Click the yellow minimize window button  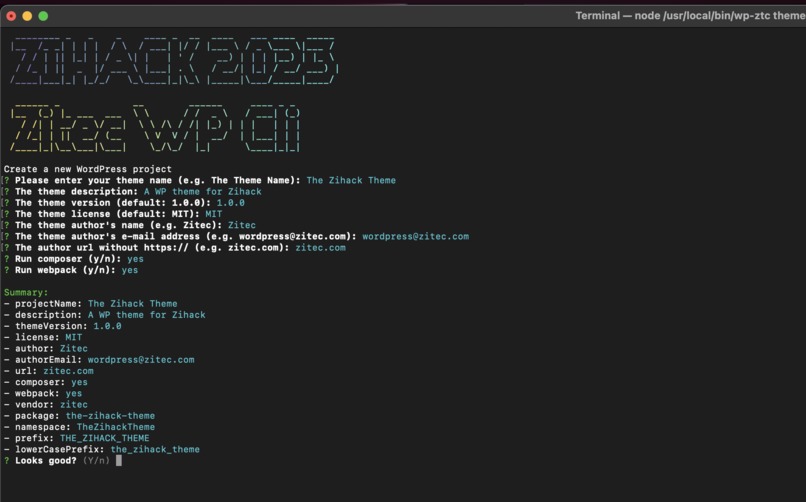point(27,16)
